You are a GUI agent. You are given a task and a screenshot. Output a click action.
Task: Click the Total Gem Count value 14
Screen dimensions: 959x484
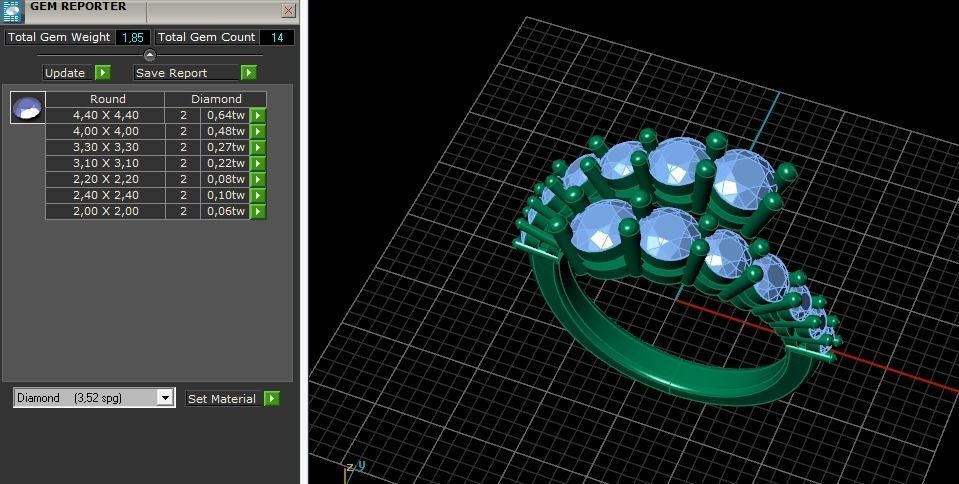[x=277, y=37]
